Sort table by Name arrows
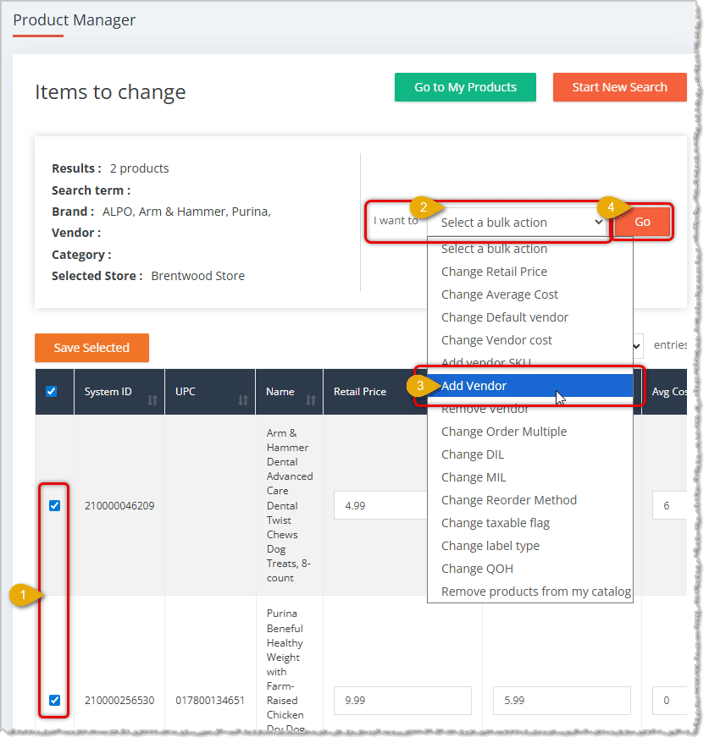The height and width of the screenshot is (743, 709). click(x=311, y=400)
